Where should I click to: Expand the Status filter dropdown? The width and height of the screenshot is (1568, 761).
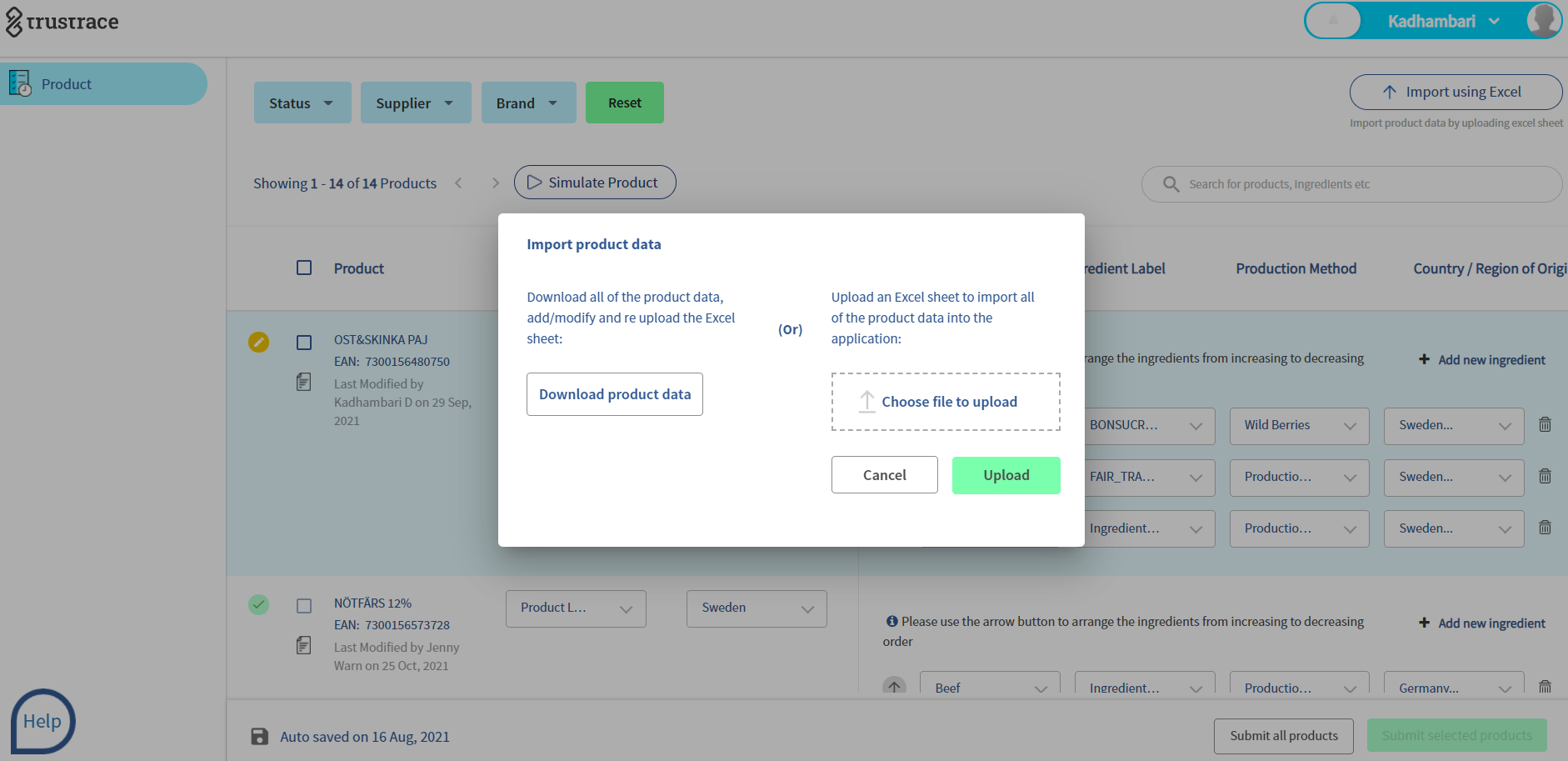point(302,103)
